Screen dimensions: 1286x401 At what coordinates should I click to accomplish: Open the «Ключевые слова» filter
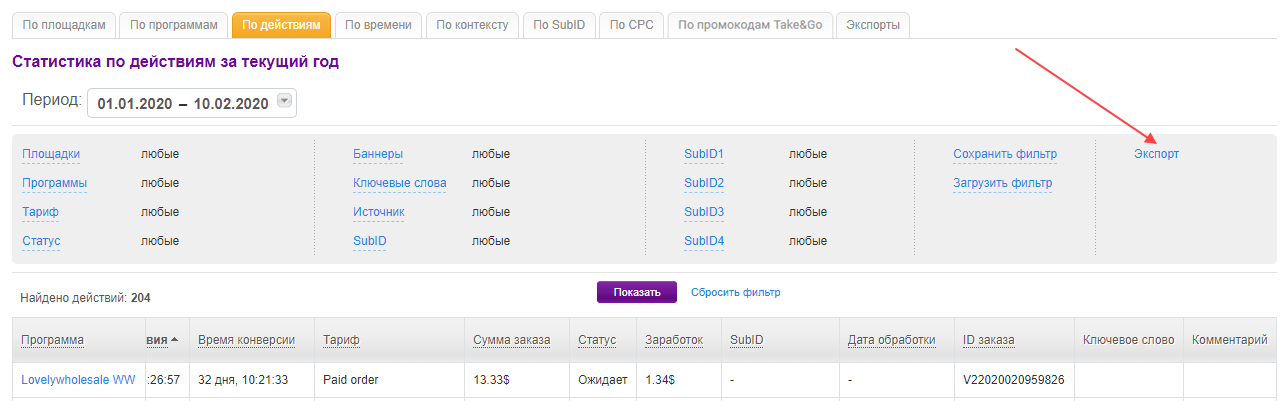coord(399,183)
